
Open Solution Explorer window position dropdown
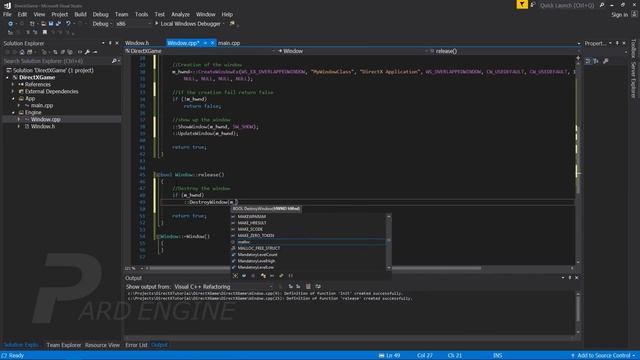pos(103,43)
